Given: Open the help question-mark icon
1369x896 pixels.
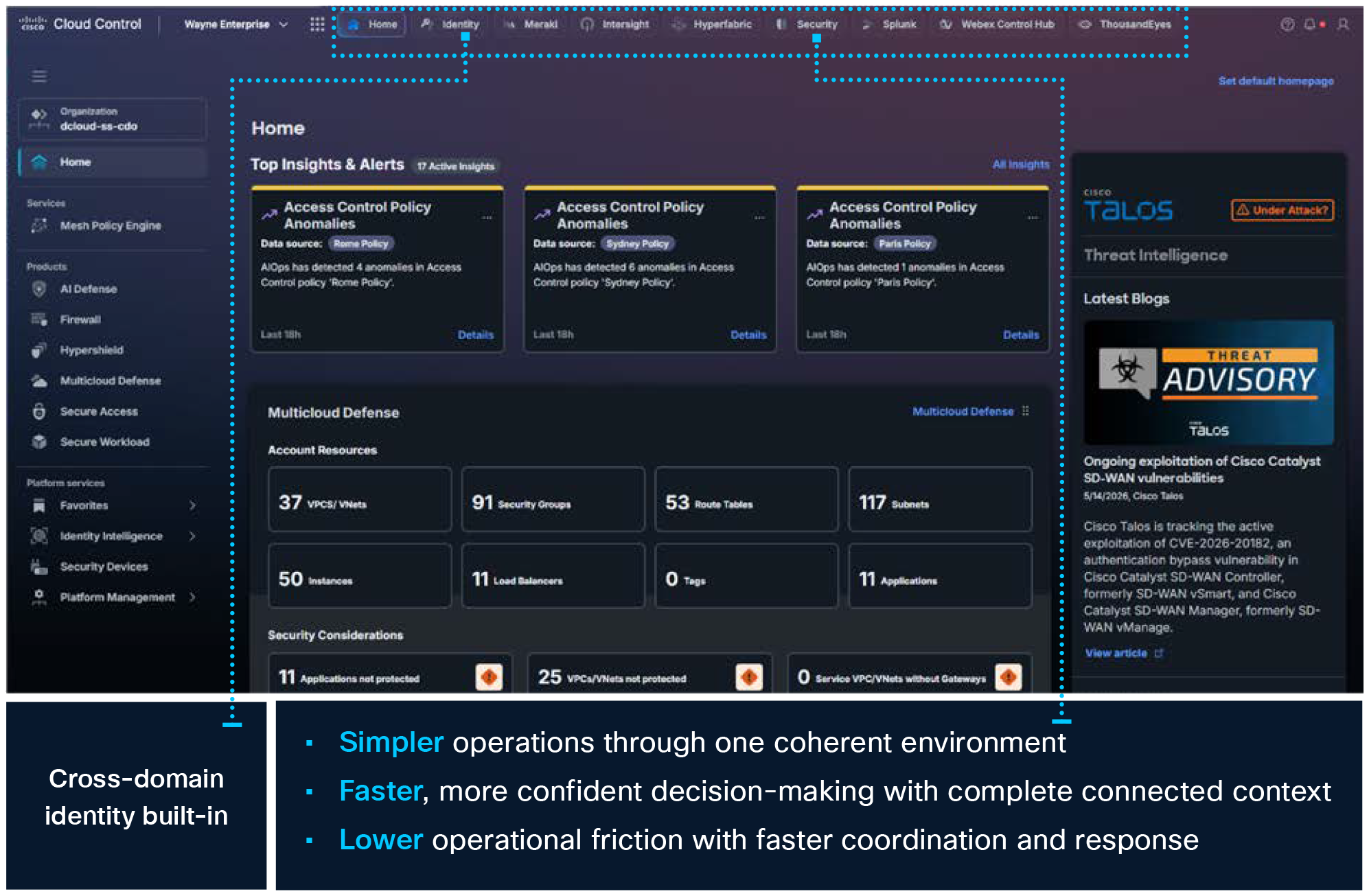Looking at the screenshot, I should coord(1287,25).
